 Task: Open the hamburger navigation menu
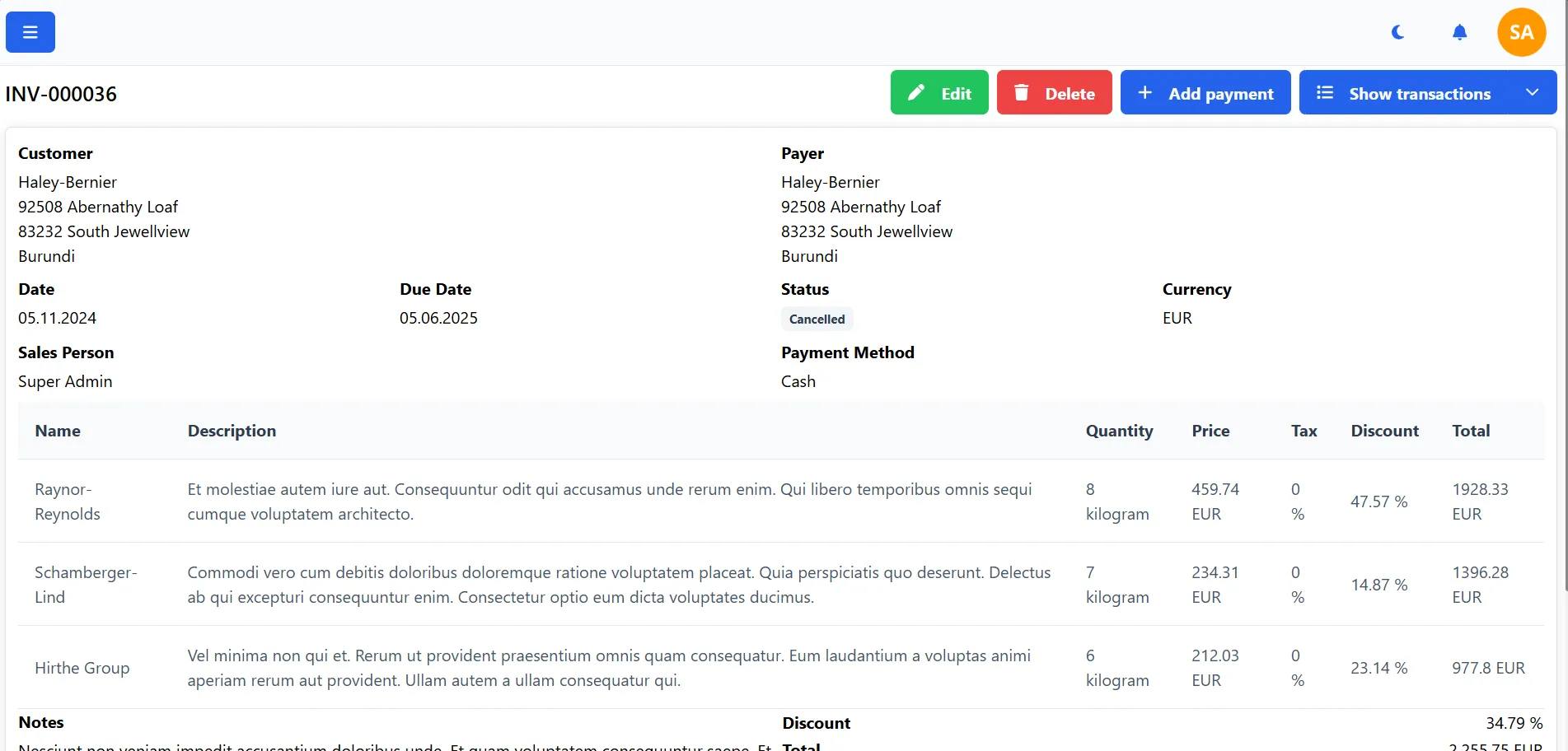point(30,31)
